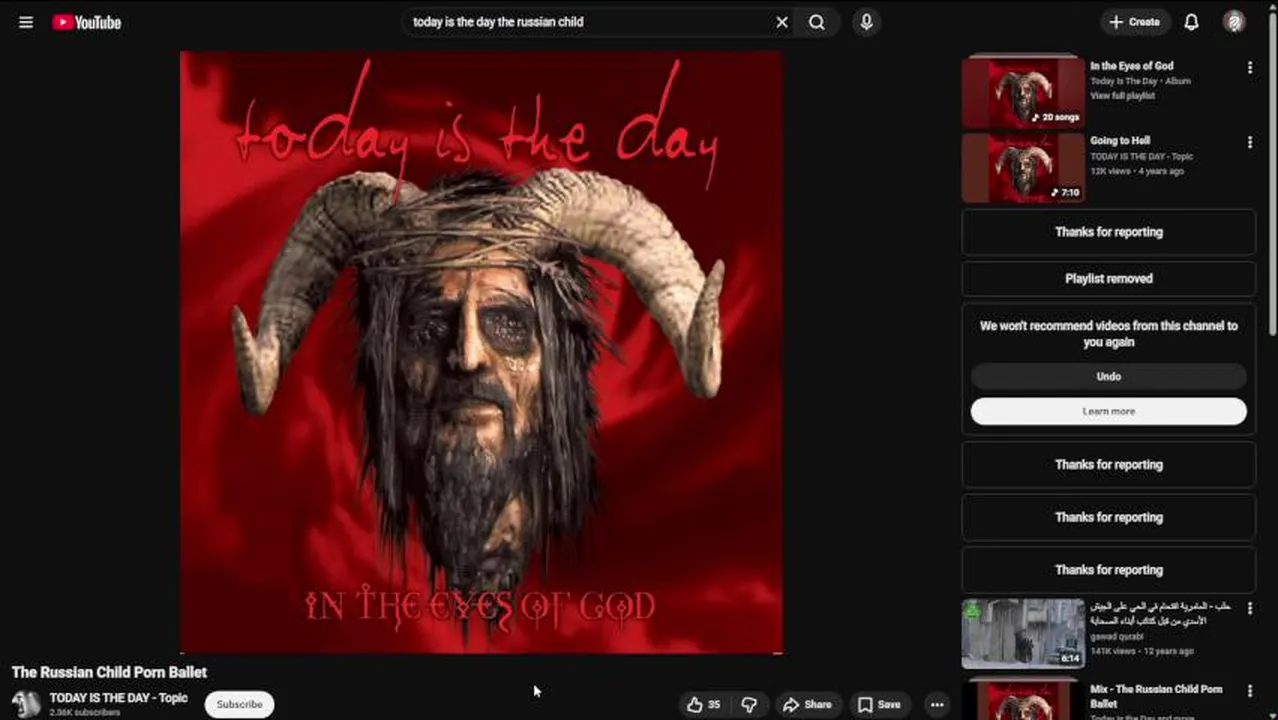Open Going to Hell video thumbnail
Viewport: 1278px width, 720px height.
(1023, 168)
